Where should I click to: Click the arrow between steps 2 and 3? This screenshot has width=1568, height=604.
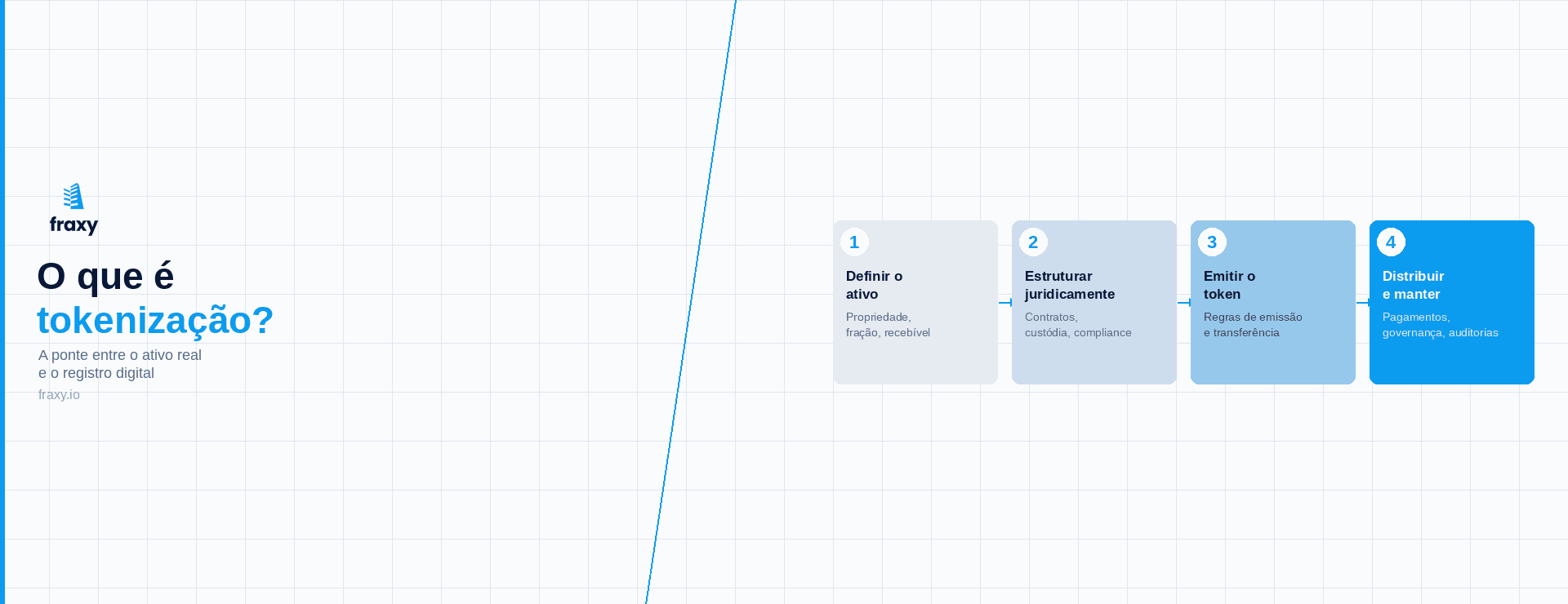pos(1184,302)
